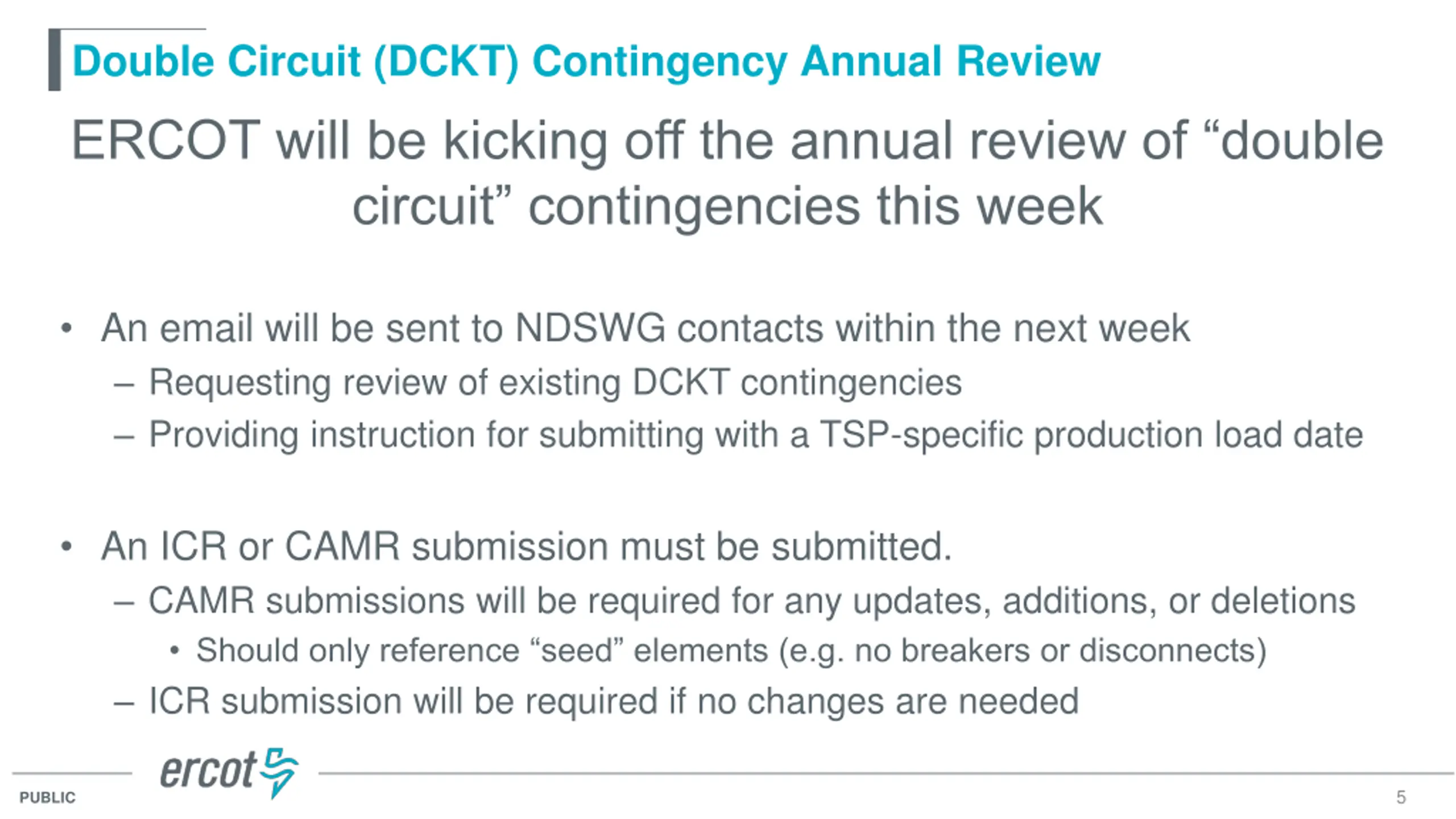
Task: Click the footer horizontal line right of logo
Action: coord(886,773)
